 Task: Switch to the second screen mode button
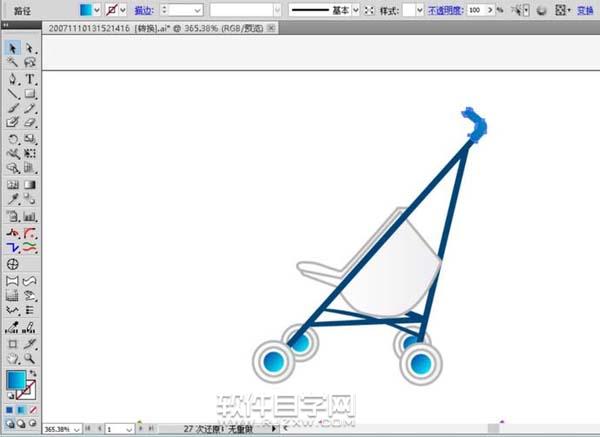[x=21, y=424]
